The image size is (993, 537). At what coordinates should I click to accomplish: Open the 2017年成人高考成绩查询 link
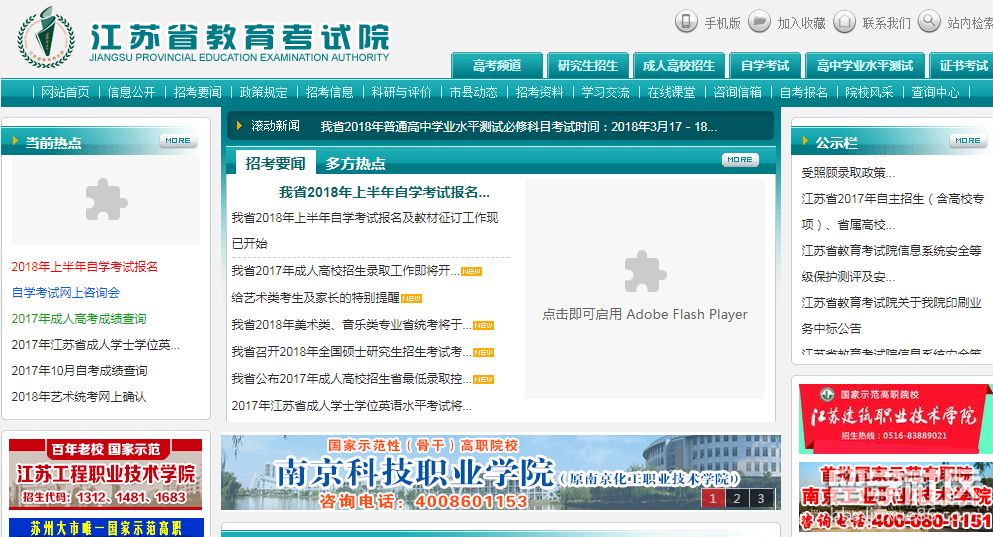[x=79, y=319]
